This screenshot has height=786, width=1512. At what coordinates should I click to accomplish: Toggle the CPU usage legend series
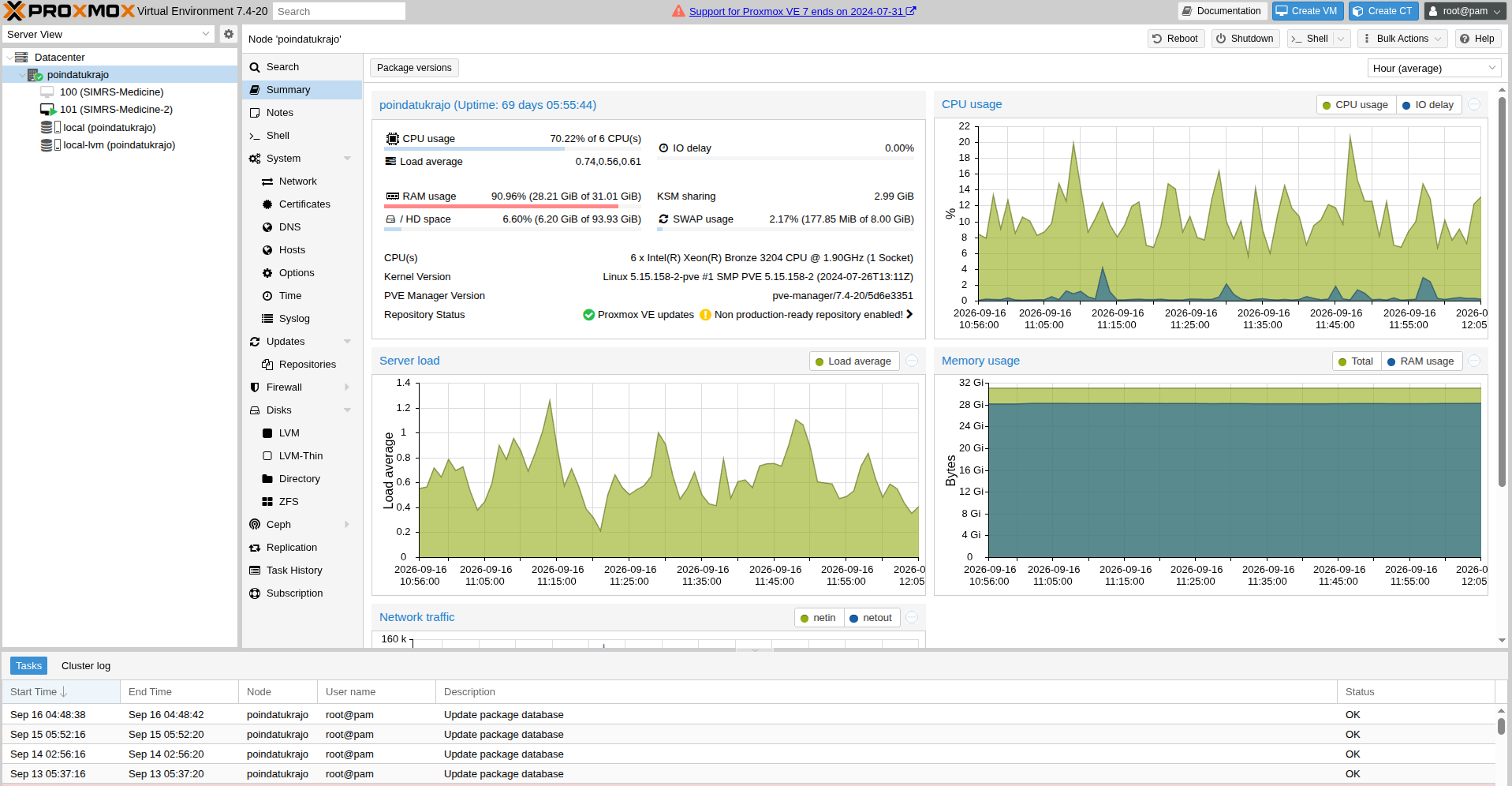1357,105
